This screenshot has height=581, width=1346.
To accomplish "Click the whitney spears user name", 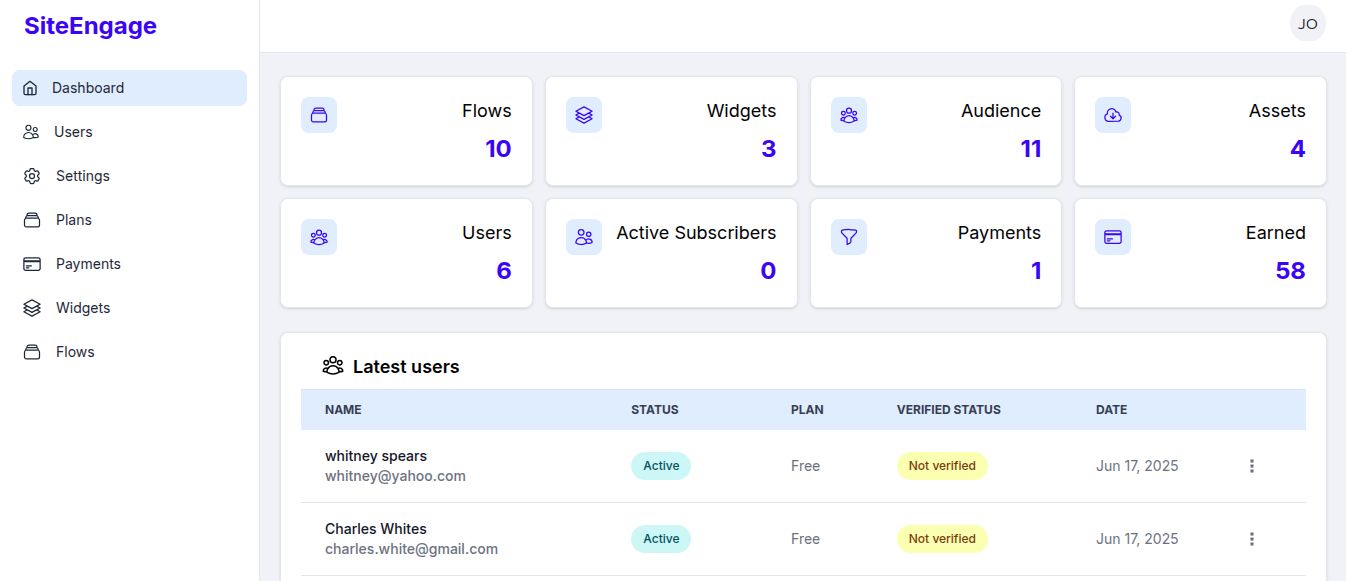I will (x=376, y=456).
